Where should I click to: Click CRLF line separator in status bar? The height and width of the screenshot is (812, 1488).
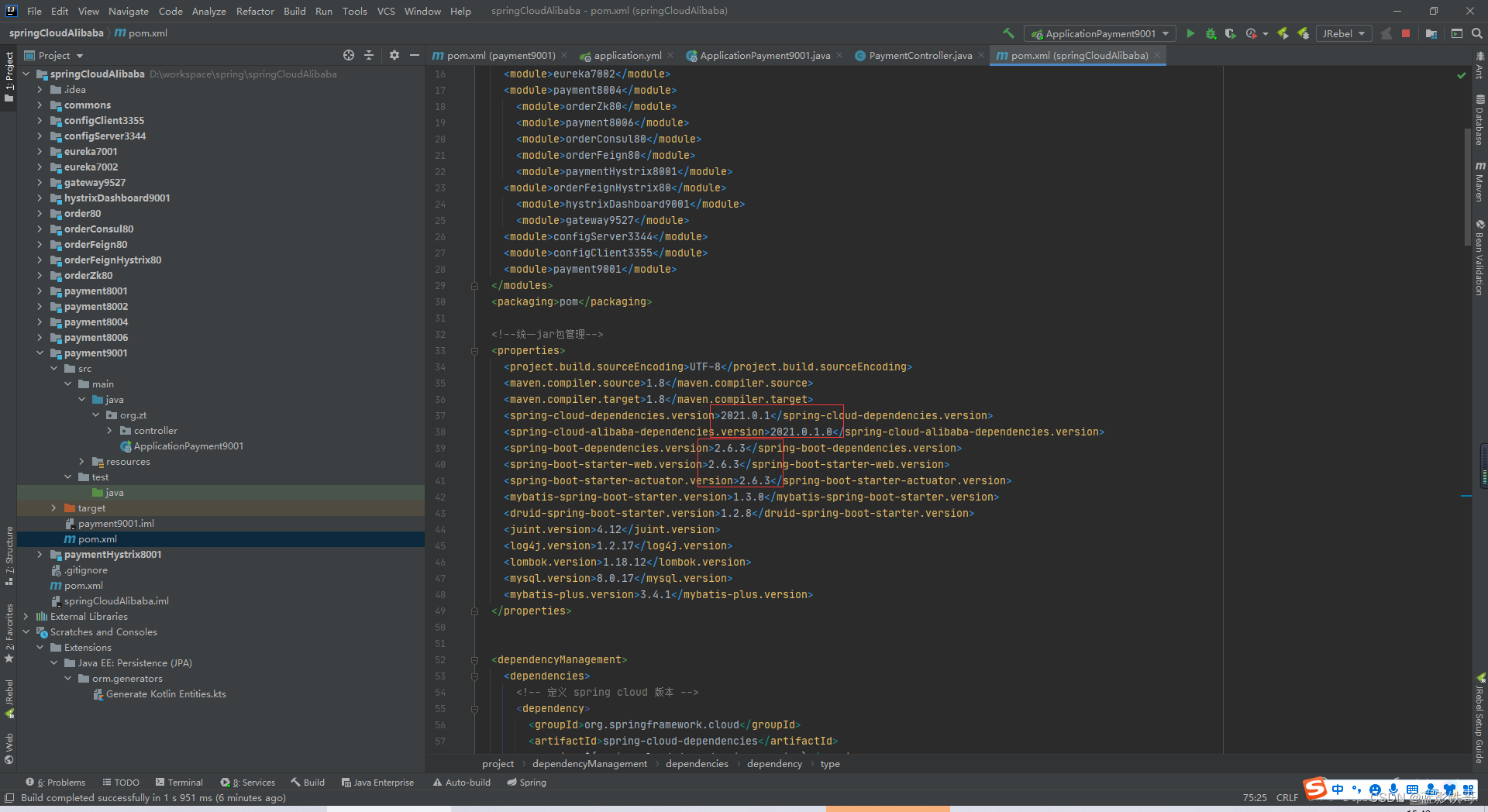pos(1287,798)
